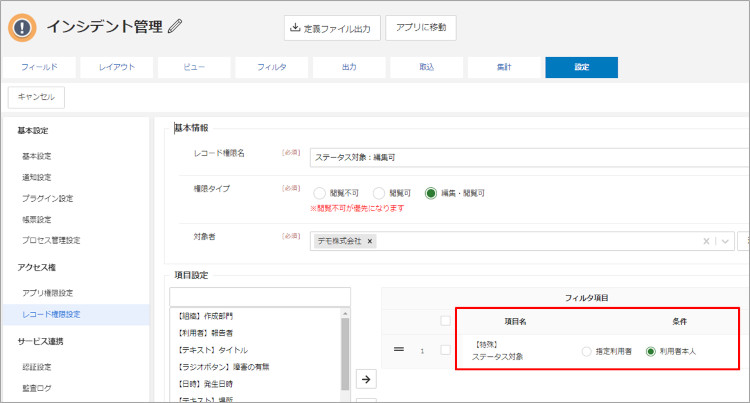Select the 閲覧可 radio button
The width and height of the screenshot is (750, 403).
click(379, 193)
